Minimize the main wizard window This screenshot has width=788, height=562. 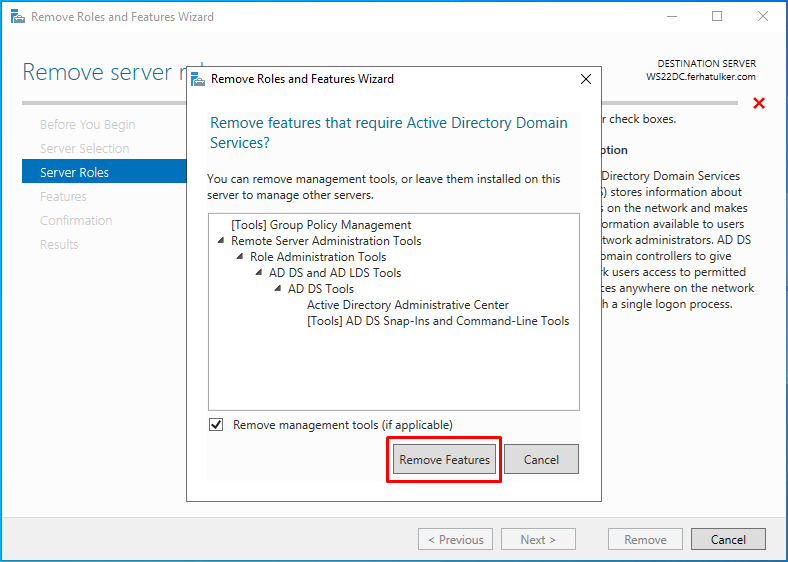point(671,16)
